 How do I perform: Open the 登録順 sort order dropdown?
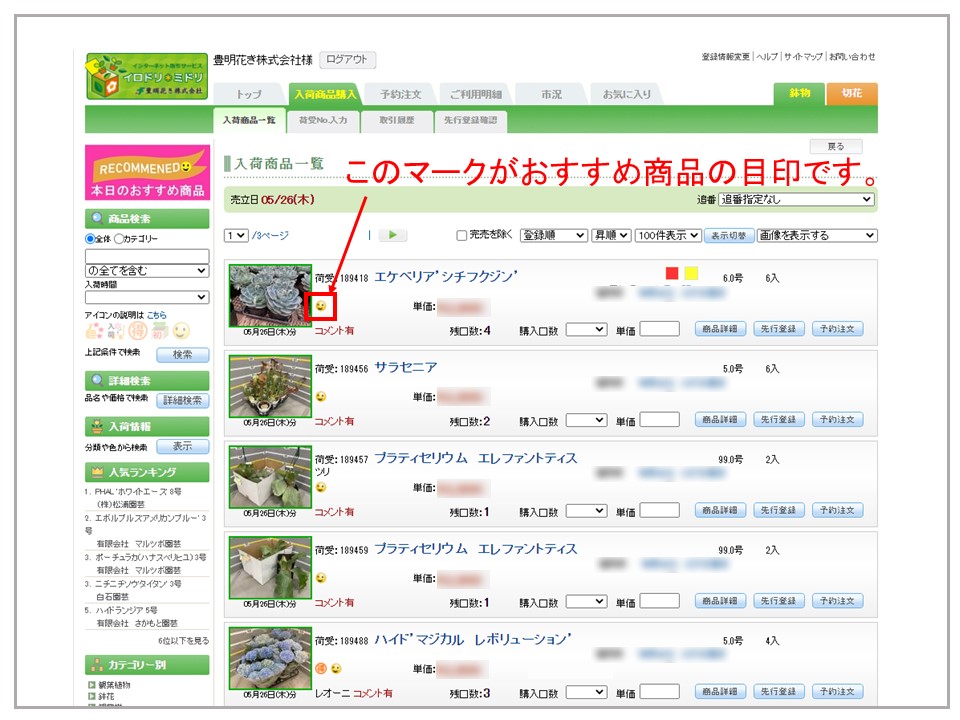pos(553,236)
